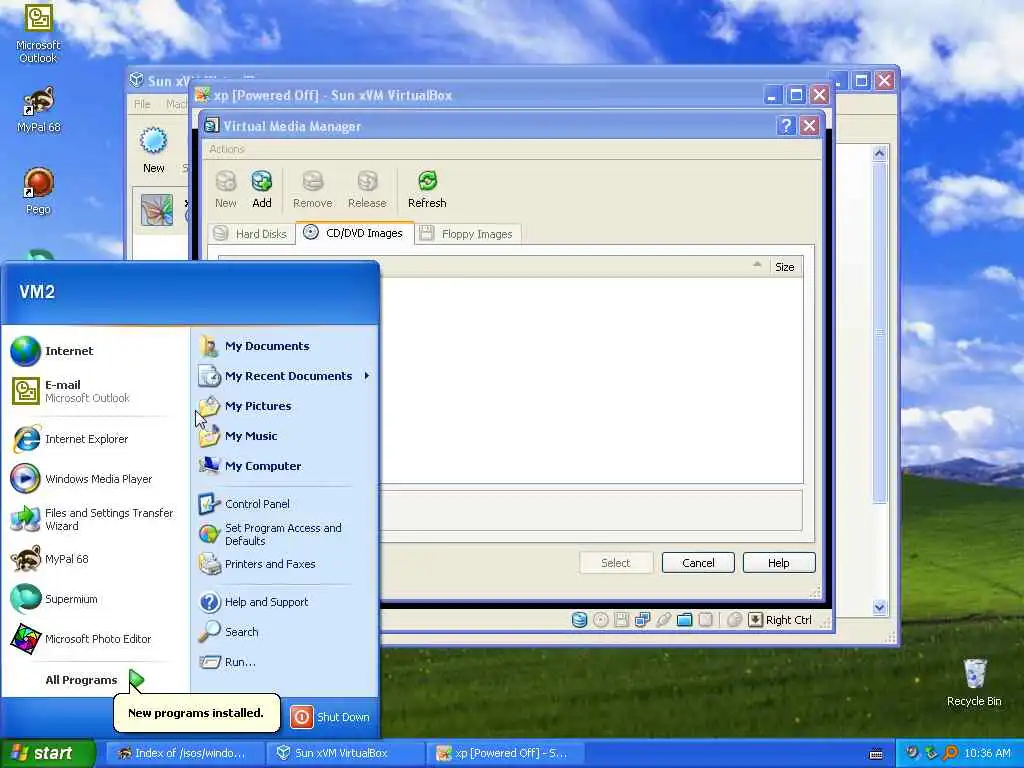
Task: Open Internet from the Start menu
Action: [x=95, y=351]
